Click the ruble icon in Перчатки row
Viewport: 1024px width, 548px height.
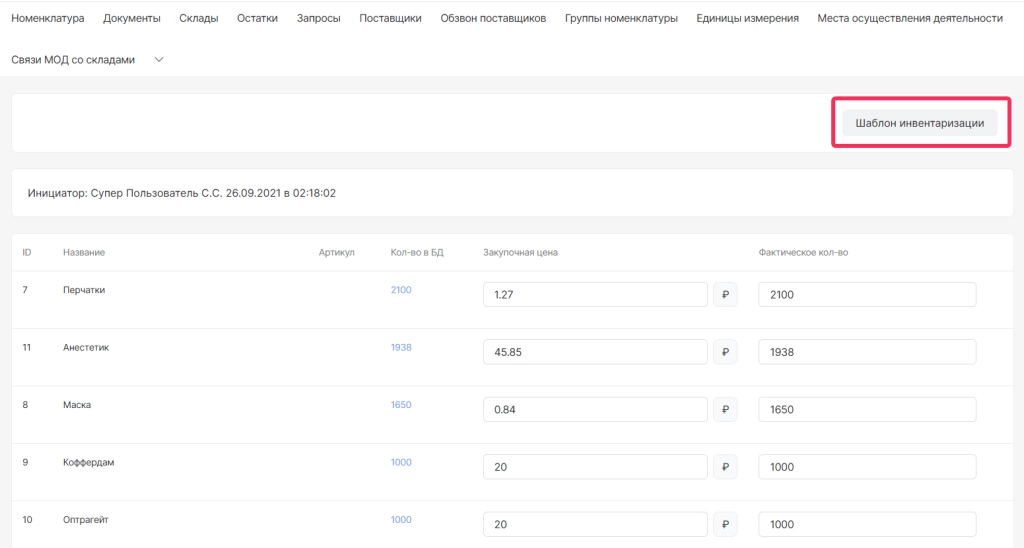725,295
